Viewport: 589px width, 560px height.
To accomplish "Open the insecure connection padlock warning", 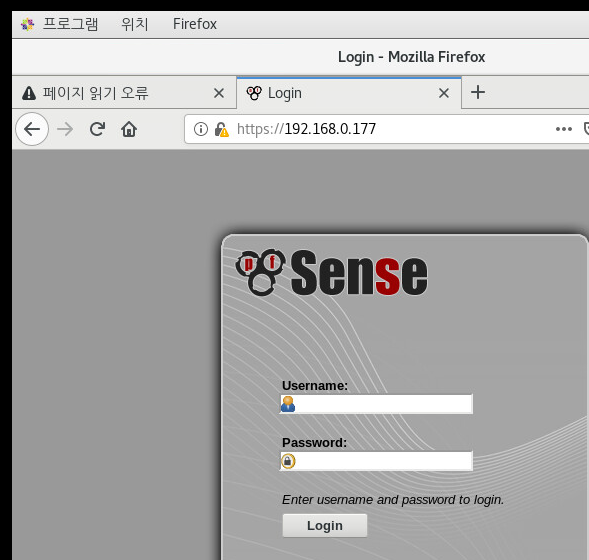I will click(x=221, y=130).
